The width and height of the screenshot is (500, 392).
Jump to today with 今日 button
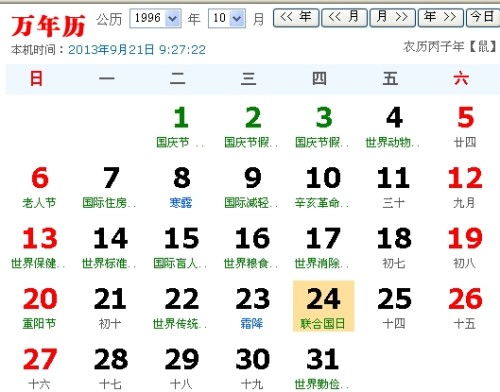pos(483,18)
